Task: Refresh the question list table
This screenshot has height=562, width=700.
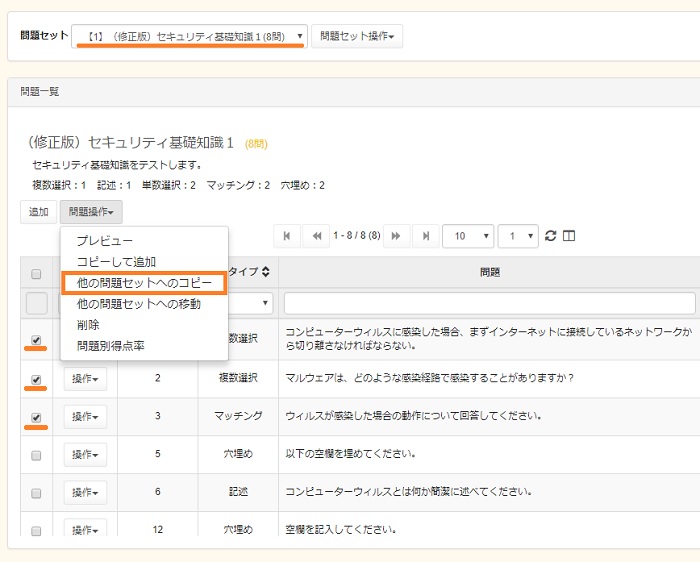Action: 550,236
